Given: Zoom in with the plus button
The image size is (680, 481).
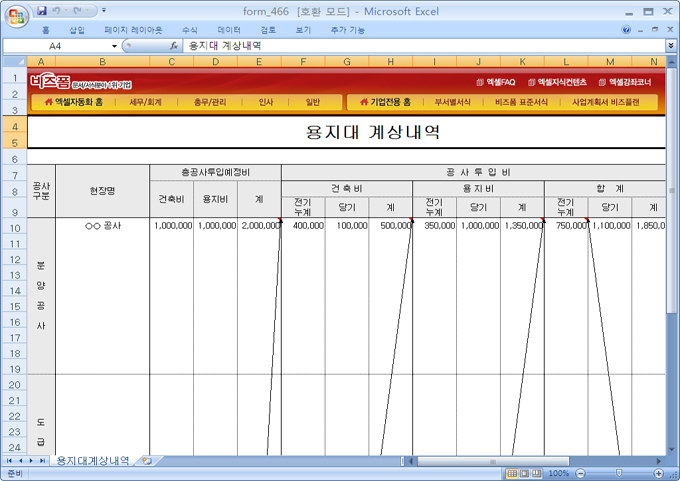Looking at the screenshot, I should tap(659, 473).
